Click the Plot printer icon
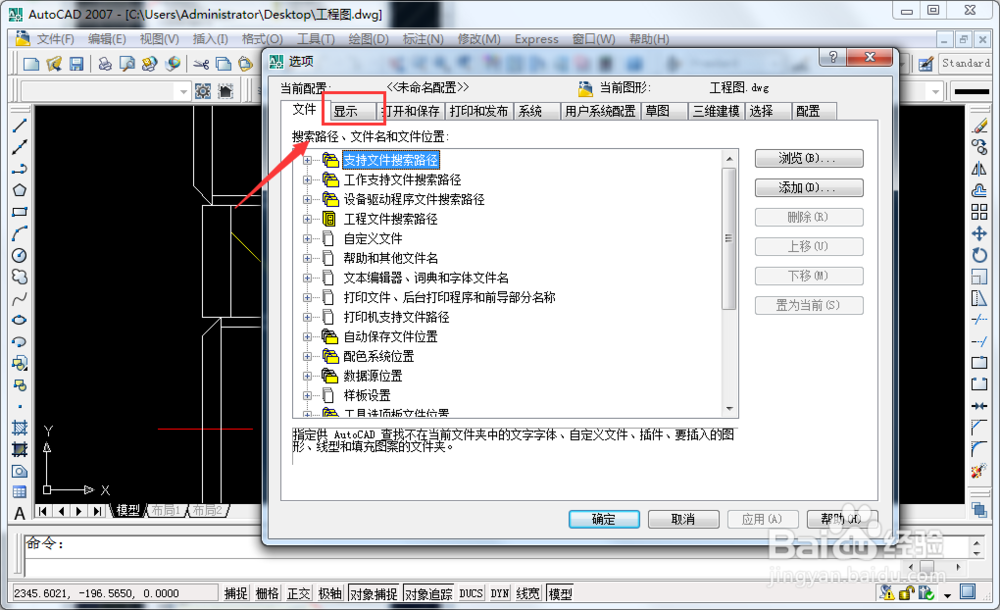 point(105,64)
